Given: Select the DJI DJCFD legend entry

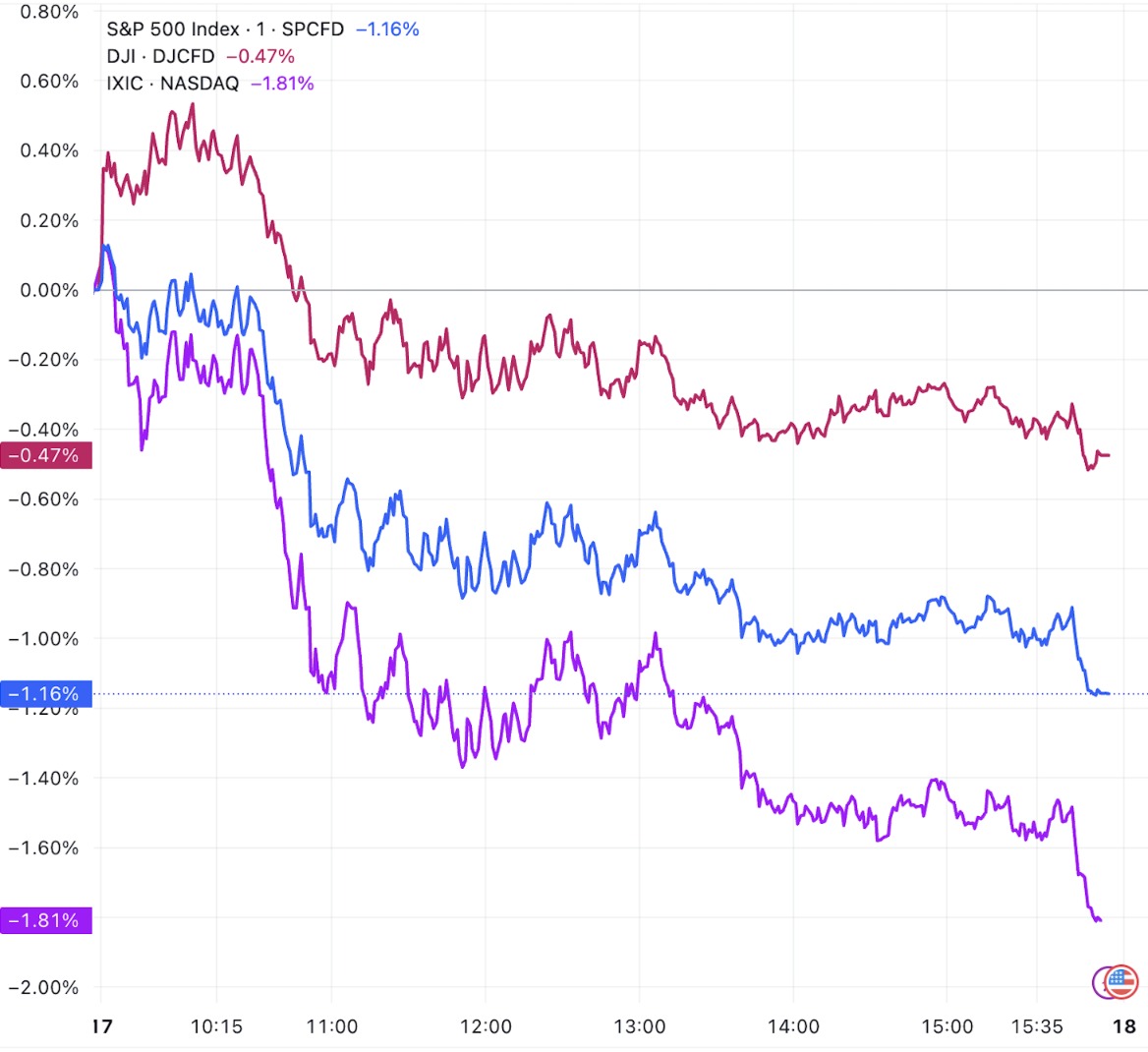Looking at the screenshot, I should (x=160, y=56).
